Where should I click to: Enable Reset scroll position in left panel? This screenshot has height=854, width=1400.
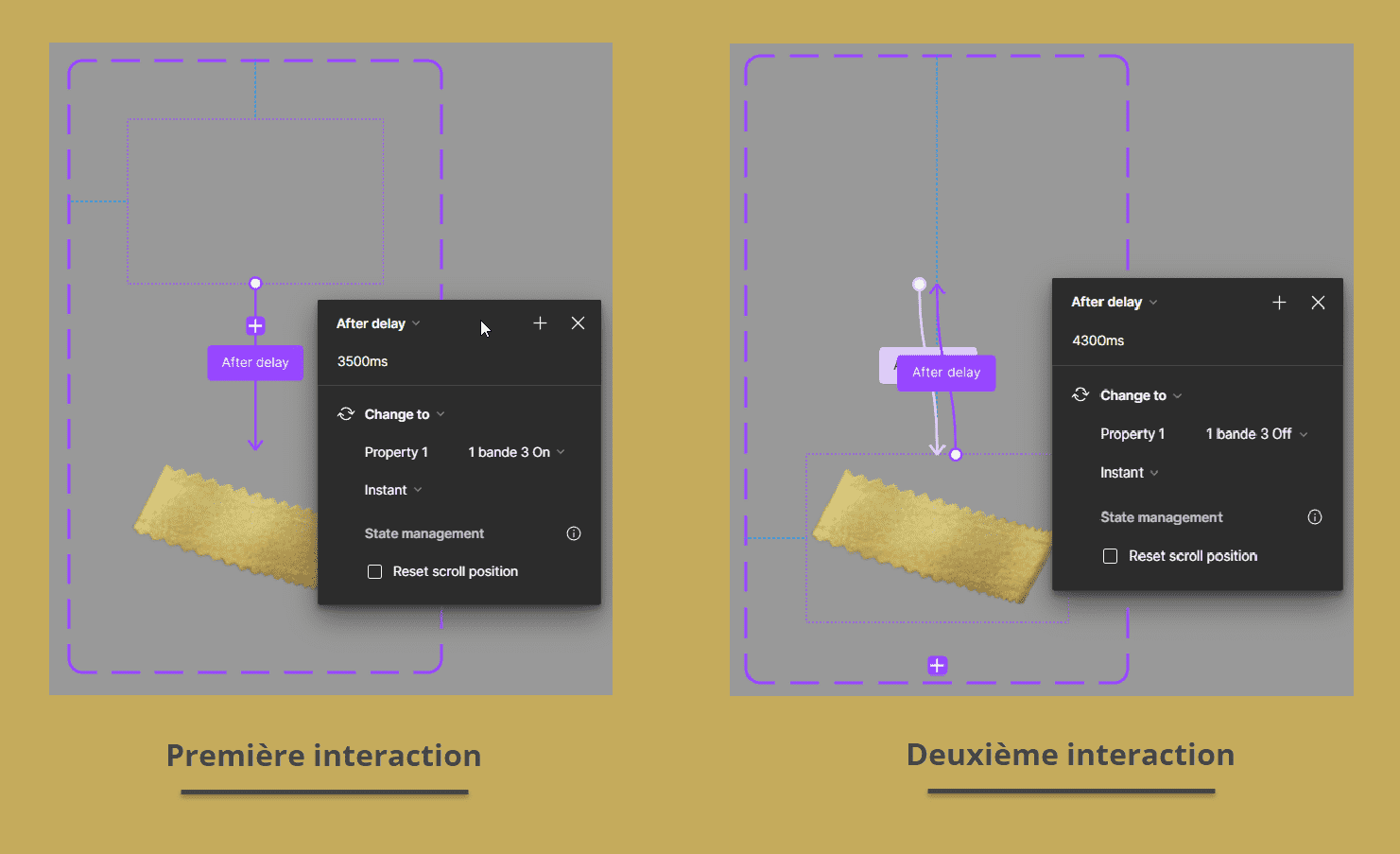(375, 572)
